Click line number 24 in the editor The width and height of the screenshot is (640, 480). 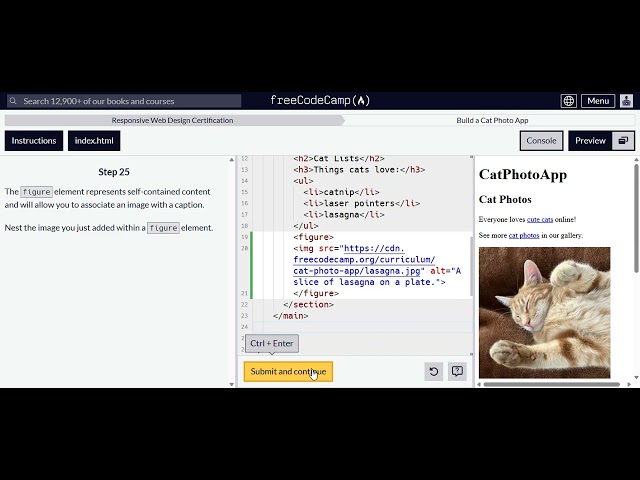244,327
